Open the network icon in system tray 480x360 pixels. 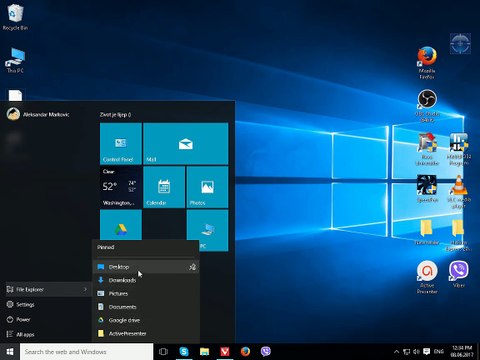[406, 352]
